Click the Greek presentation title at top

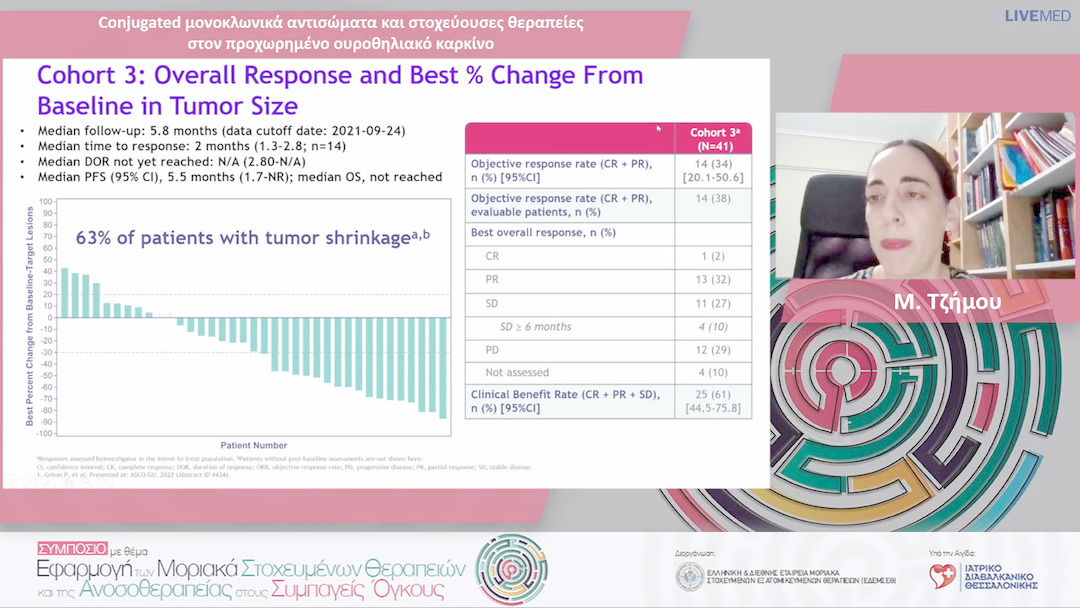coord(340,33)
